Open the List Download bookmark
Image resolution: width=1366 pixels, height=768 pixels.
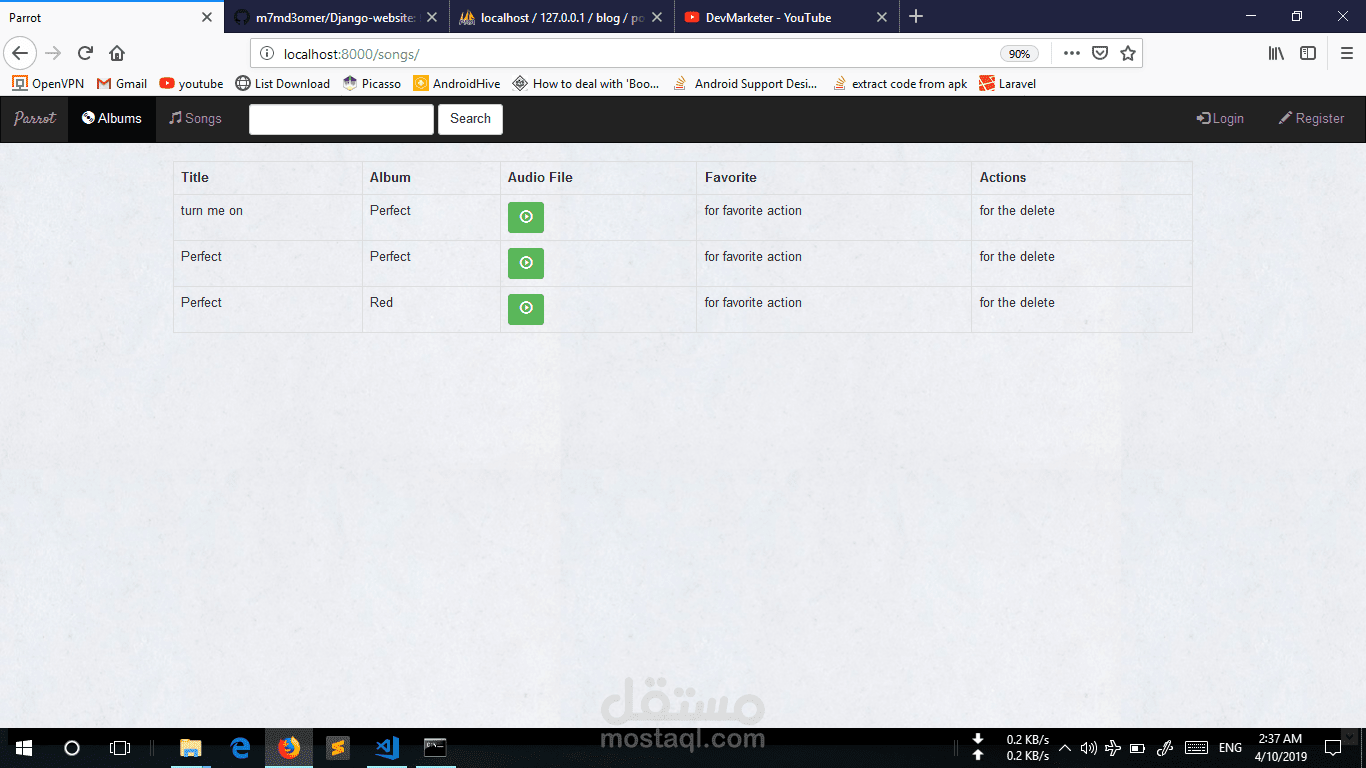(x=283, y=84)
